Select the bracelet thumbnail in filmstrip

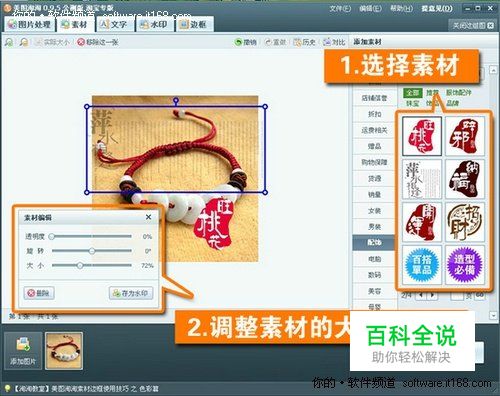(64, 351)
